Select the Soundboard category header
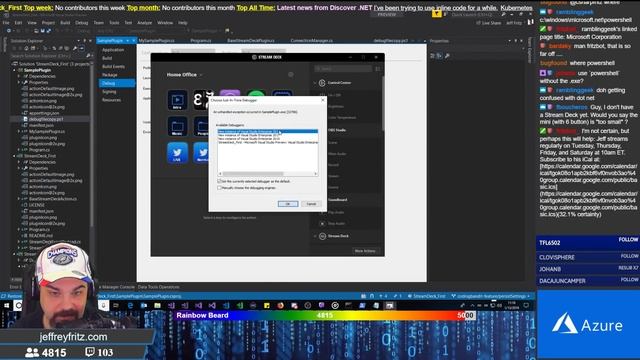The height and width of the screenshot is (360, 640). click(x=337, y=200)
